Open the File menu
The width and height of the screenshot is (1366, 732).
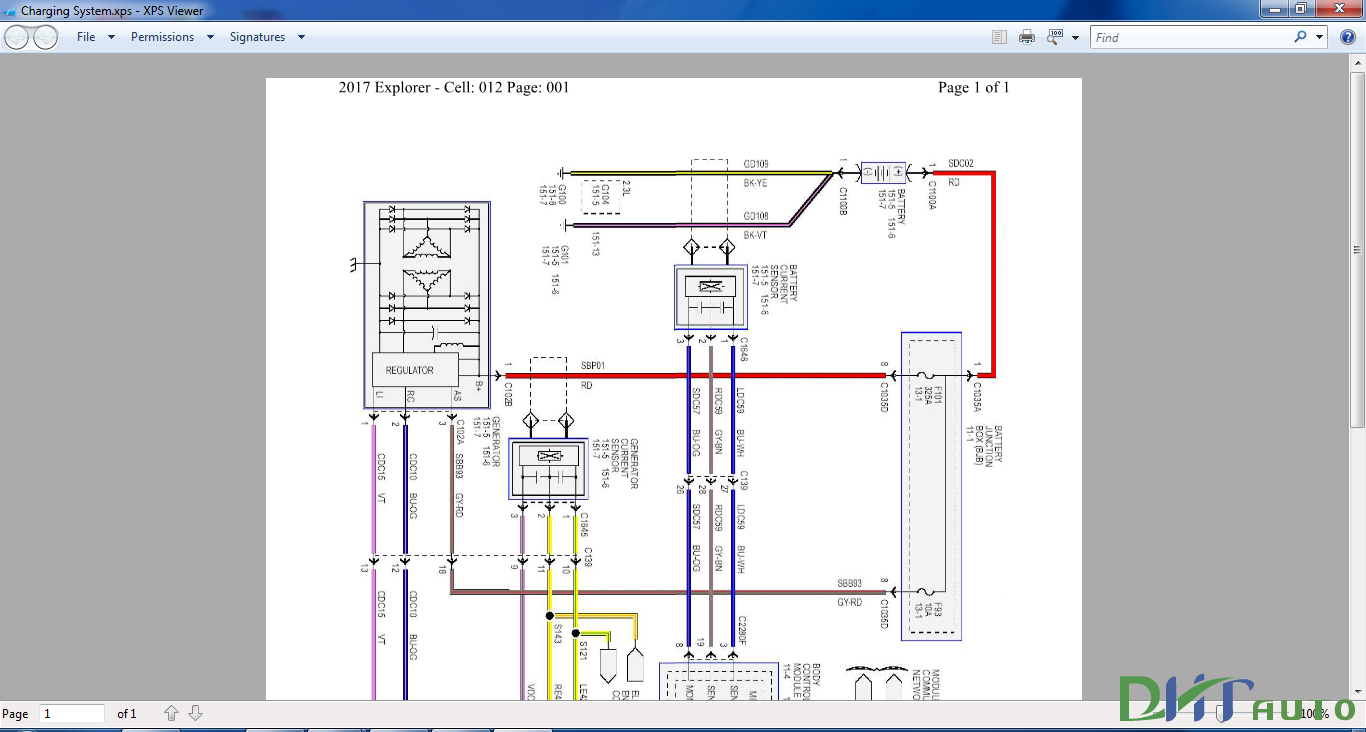pyautogui.click(x=86, y=37)
